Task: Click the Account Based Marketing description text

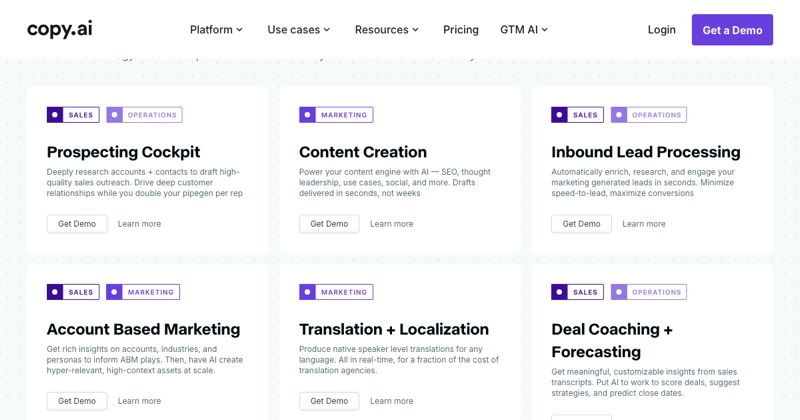Action: [x=145, y=359]
